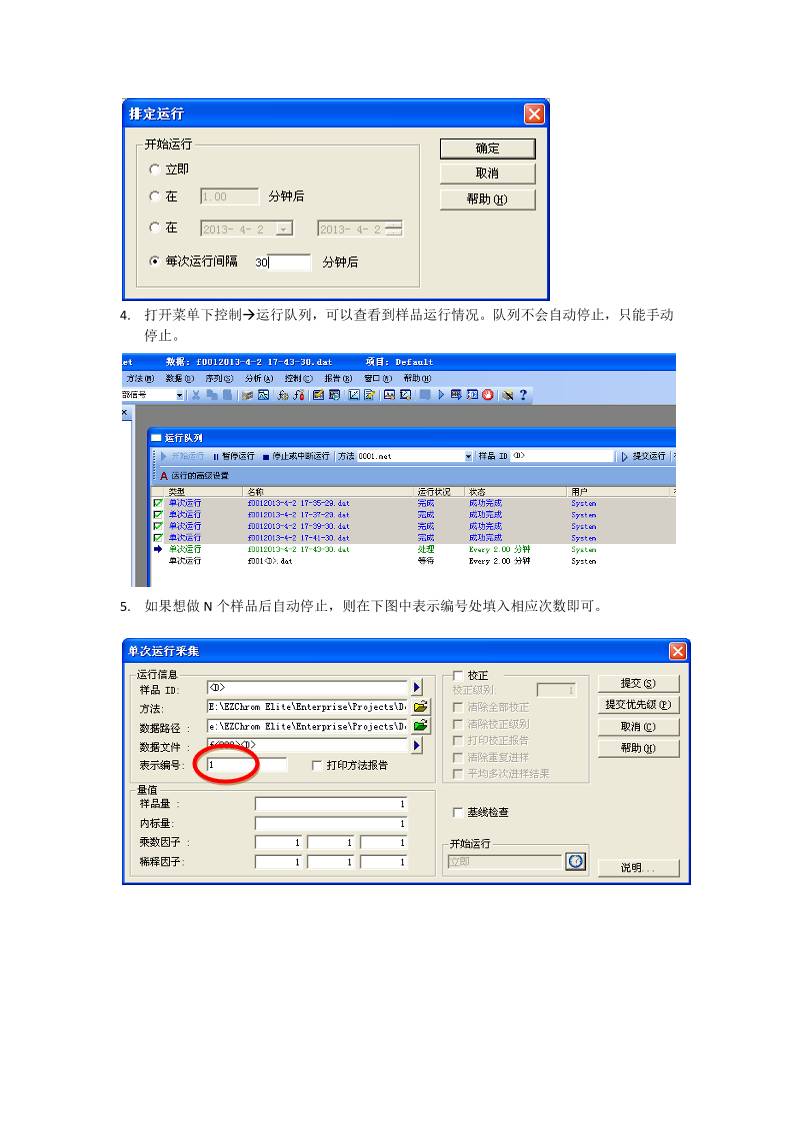The height and width of the screenshot is (1122, 793).
Task: Click 提交运行 in the run queue toolbar
Action: (643, 456)
